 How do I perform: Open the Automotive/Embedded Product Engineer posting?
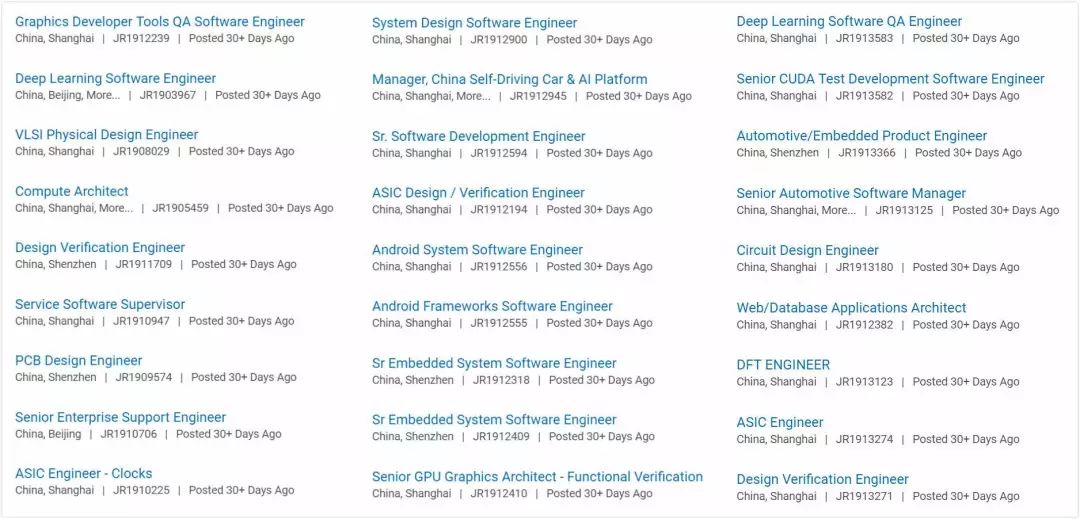(x=861, y=135)
